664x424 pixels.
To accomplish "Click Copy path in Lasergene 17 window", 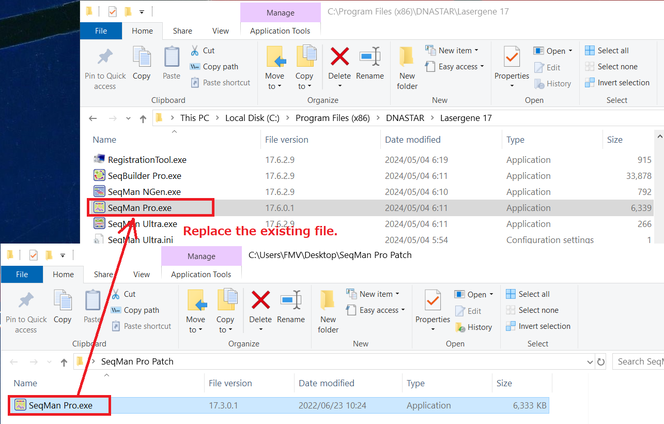I will pos(214,67).
